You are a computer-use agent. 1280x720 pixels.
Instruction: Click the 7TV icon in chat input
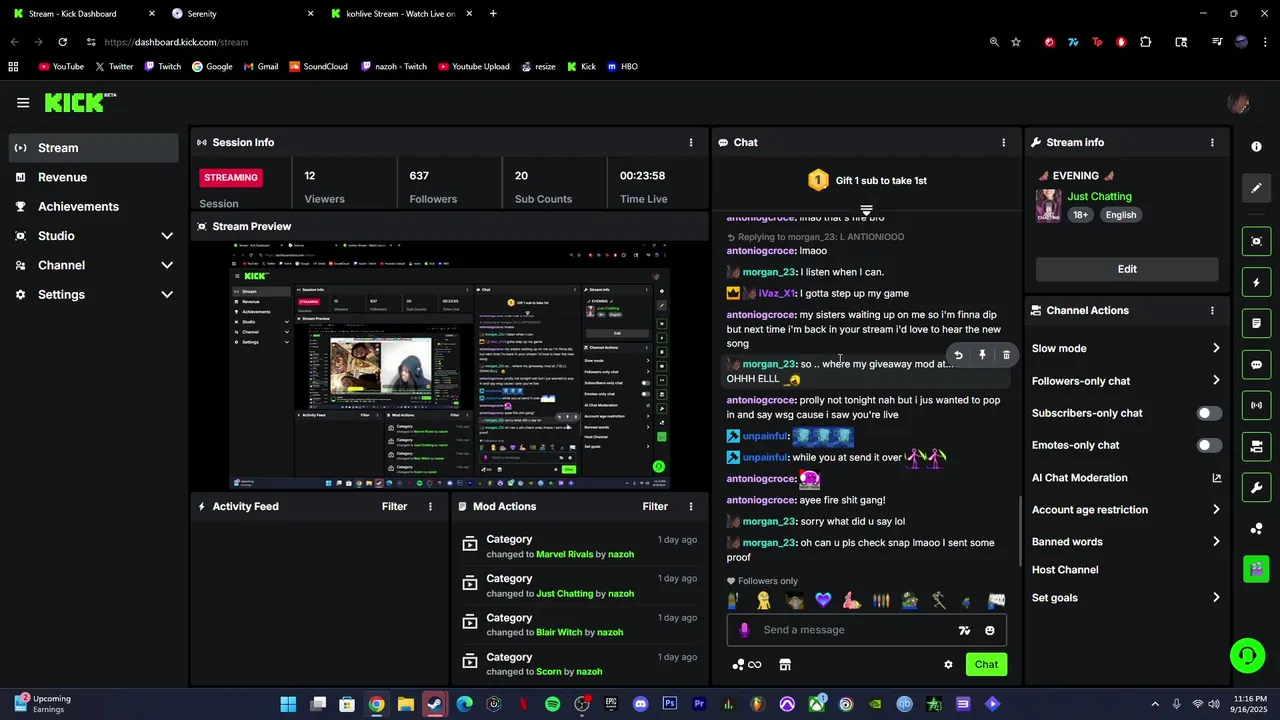pyautogui.click(x=964, y=630)
